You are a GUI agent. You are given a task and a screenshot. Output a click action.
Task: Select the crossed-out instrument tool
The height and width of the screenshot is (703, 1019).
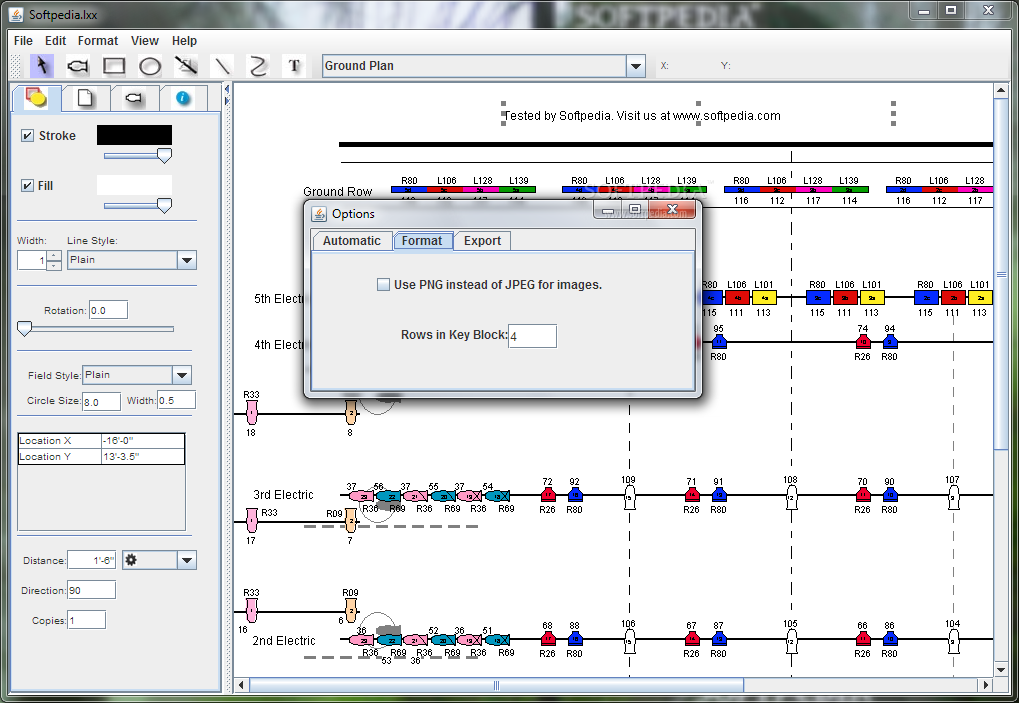pyautogui.click(x=187, y=66)
